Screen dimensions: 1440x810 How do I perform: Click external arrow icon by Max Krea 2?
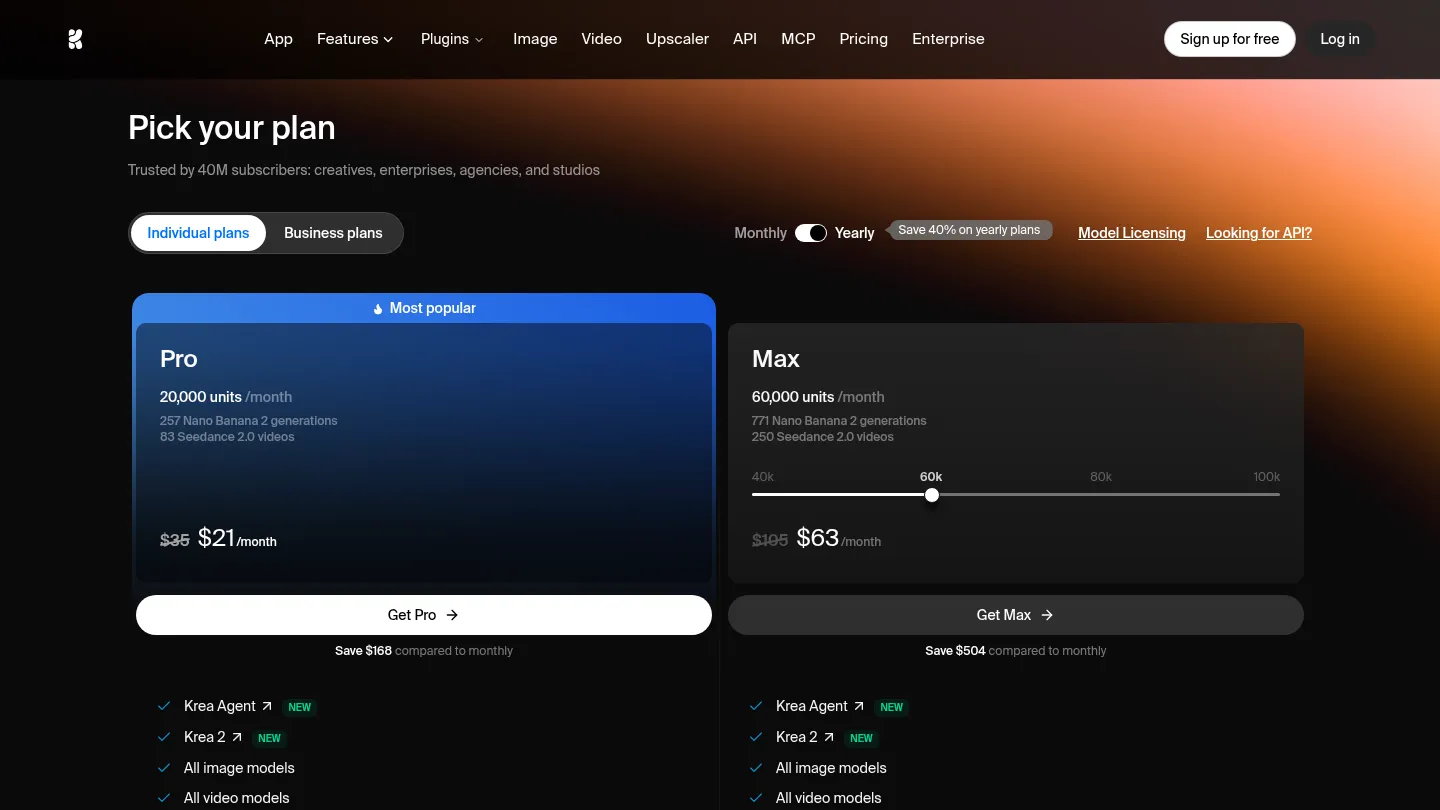coord(829,737)
